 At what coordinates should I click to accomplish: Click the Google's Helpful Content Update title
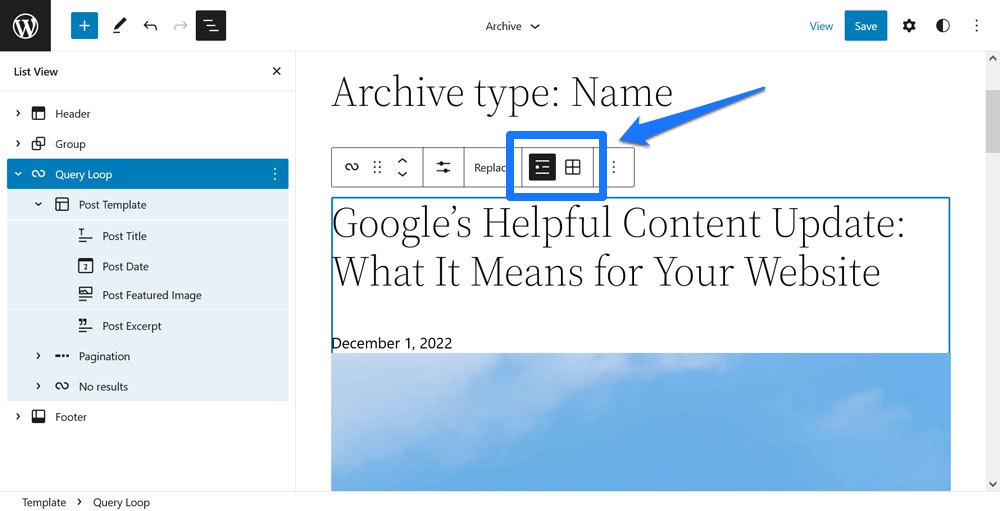pyautogui.click(x=618, y=247)
